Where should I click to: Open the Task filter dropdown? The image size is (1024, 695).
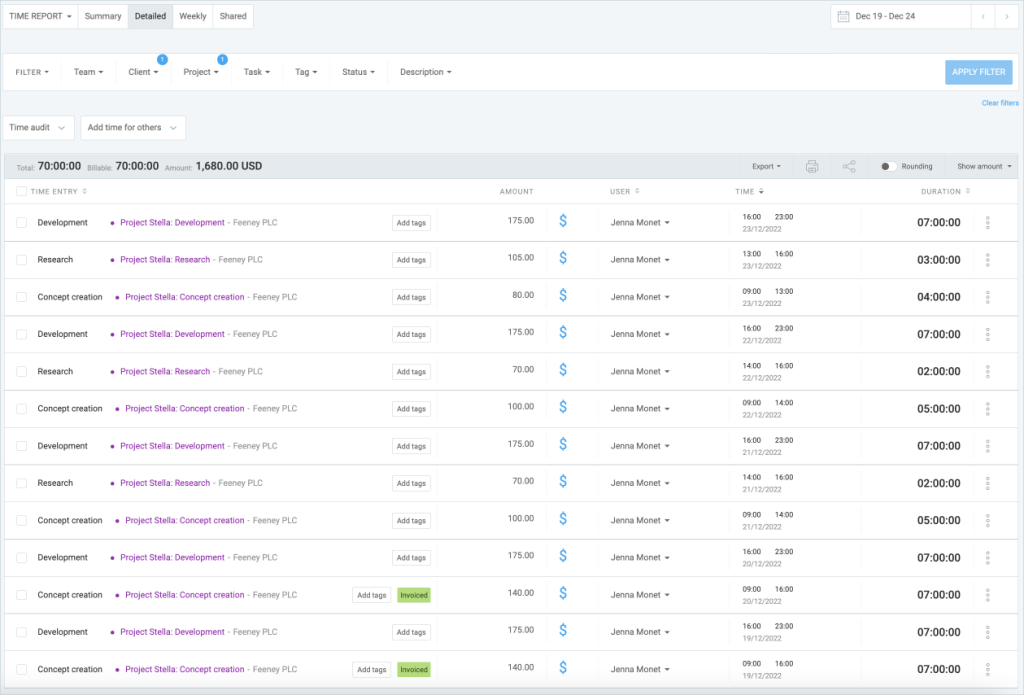click(x=257, y=72)
